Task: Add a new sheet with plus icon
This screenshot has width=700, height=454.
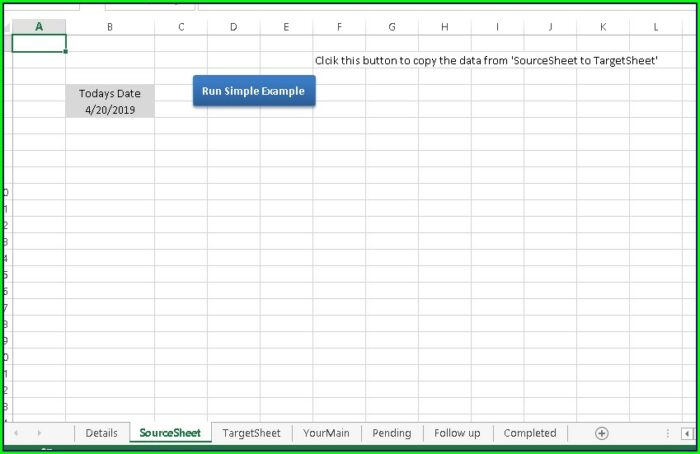Action: tap(601, 433)
